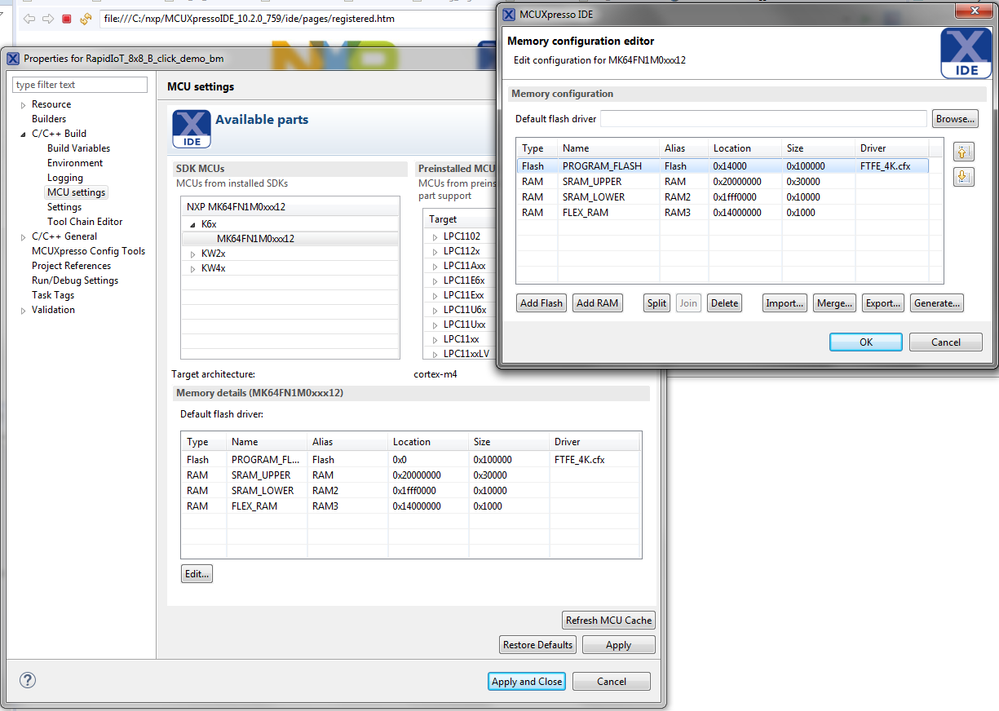This screenshot has width=999, height=711.
Task: Click the Merge... button
Action: [834, 303]
